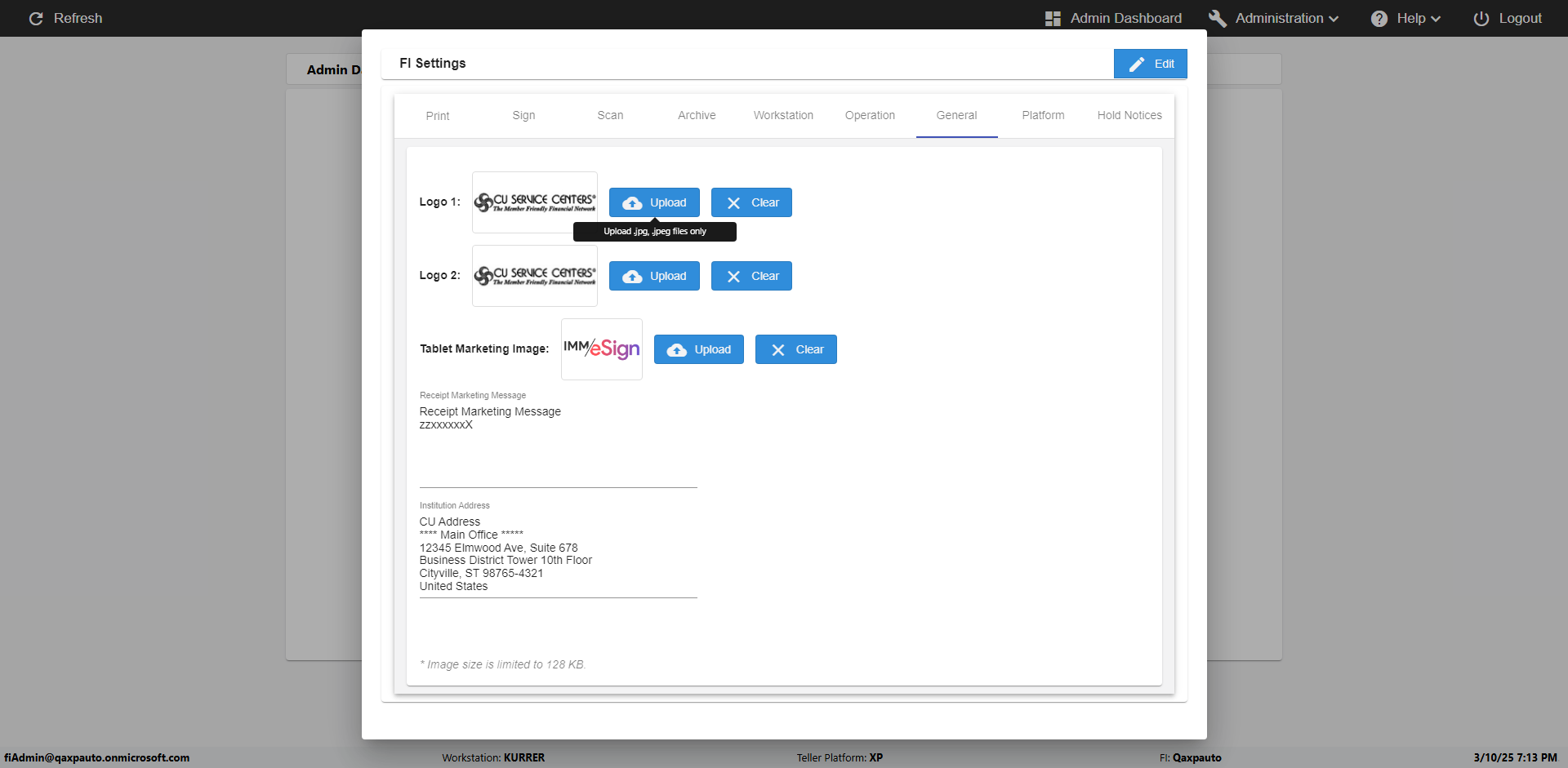Click the Refresh label
Image resolution: width=1568 pixels, height=768 pixels.
[x=78, y=18]
